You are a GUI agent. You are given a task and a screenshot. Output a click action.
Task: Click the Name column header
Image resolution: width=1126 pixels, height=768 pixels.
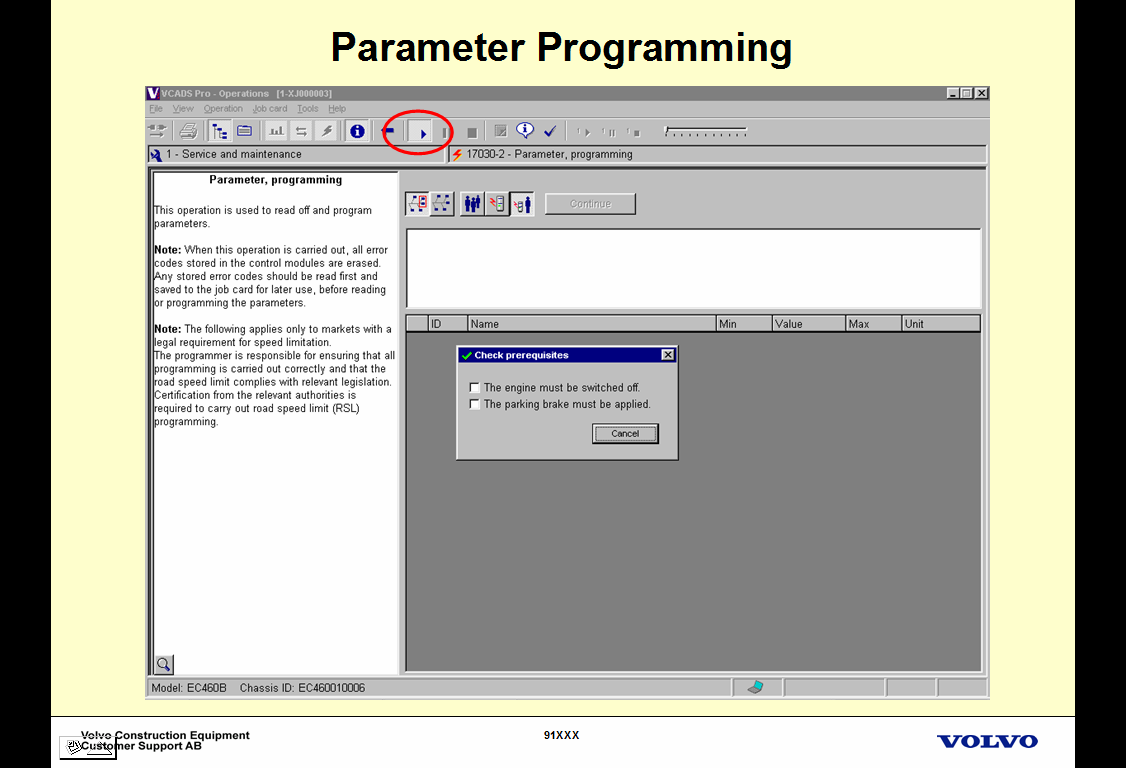pos(592,324)
